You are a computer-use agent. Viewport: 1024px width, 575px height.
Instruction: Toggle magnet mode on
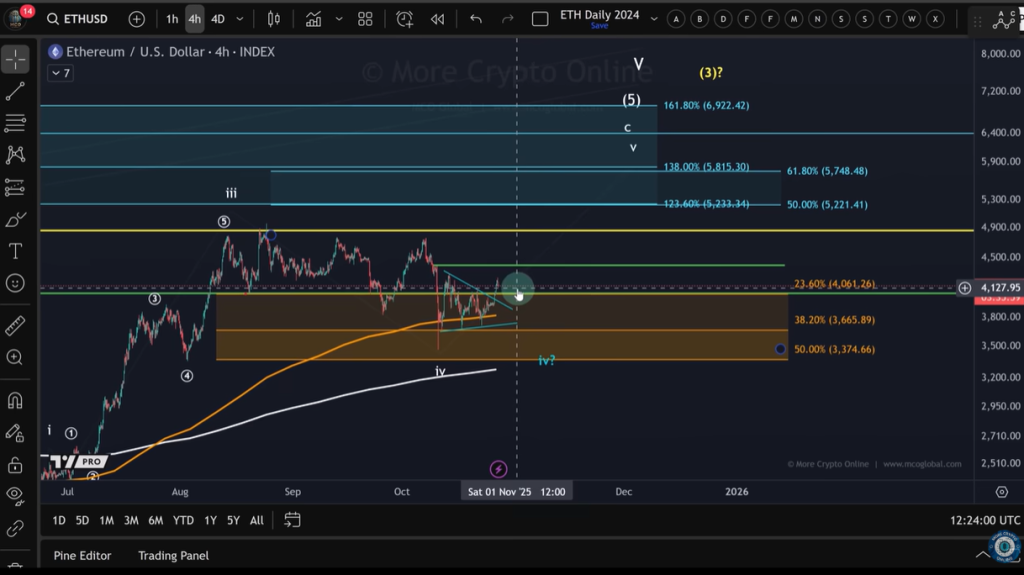[x=15, y=401]
